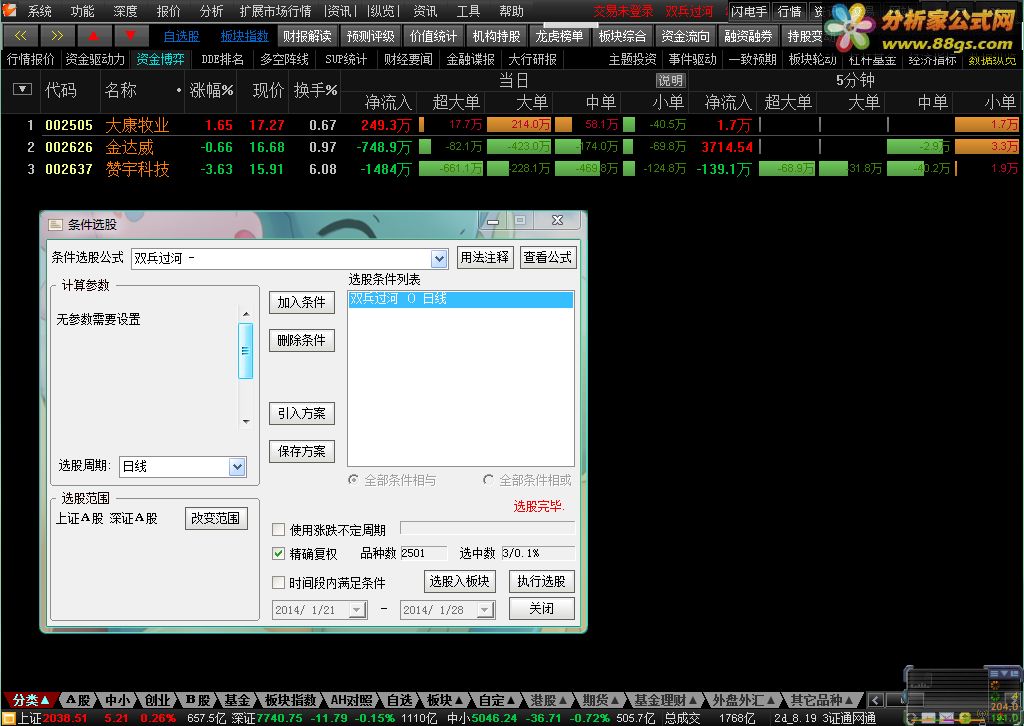The width and height of the screenshot is (1024, 726).
Task: Open the 功能 menu
Action: [x=82, y=11]
